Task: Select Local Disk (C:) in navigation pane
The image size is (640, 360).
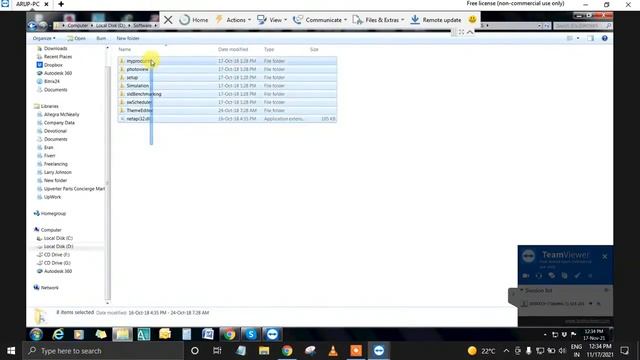Action: [x=58, y=238]
